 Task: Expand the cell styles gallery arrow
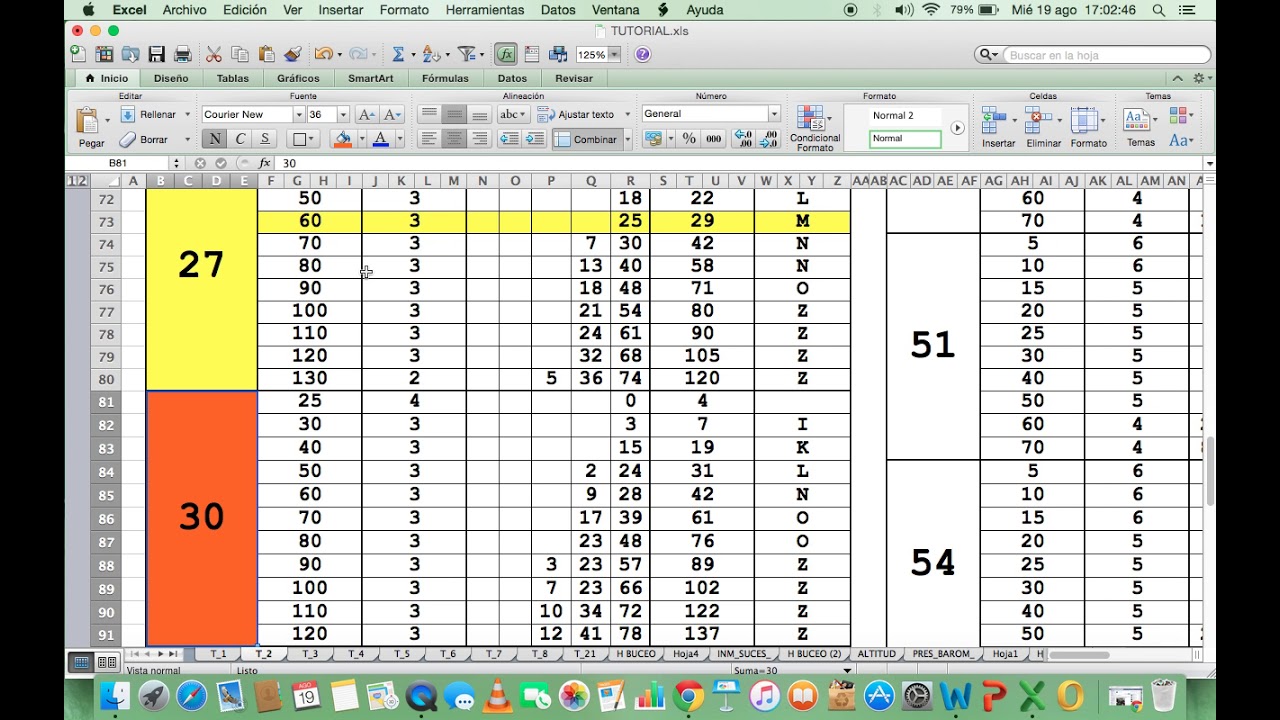coord(957,128)
